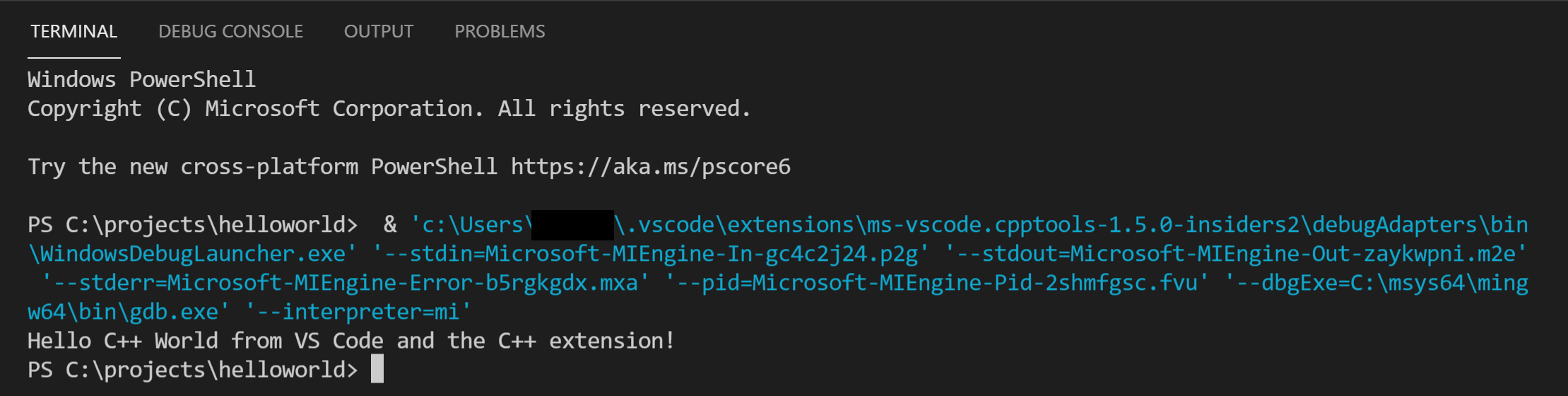Click the first PS C:\projects\helloworld> prompt
This screenshot has height=396, width=1568.
[192, 225]
